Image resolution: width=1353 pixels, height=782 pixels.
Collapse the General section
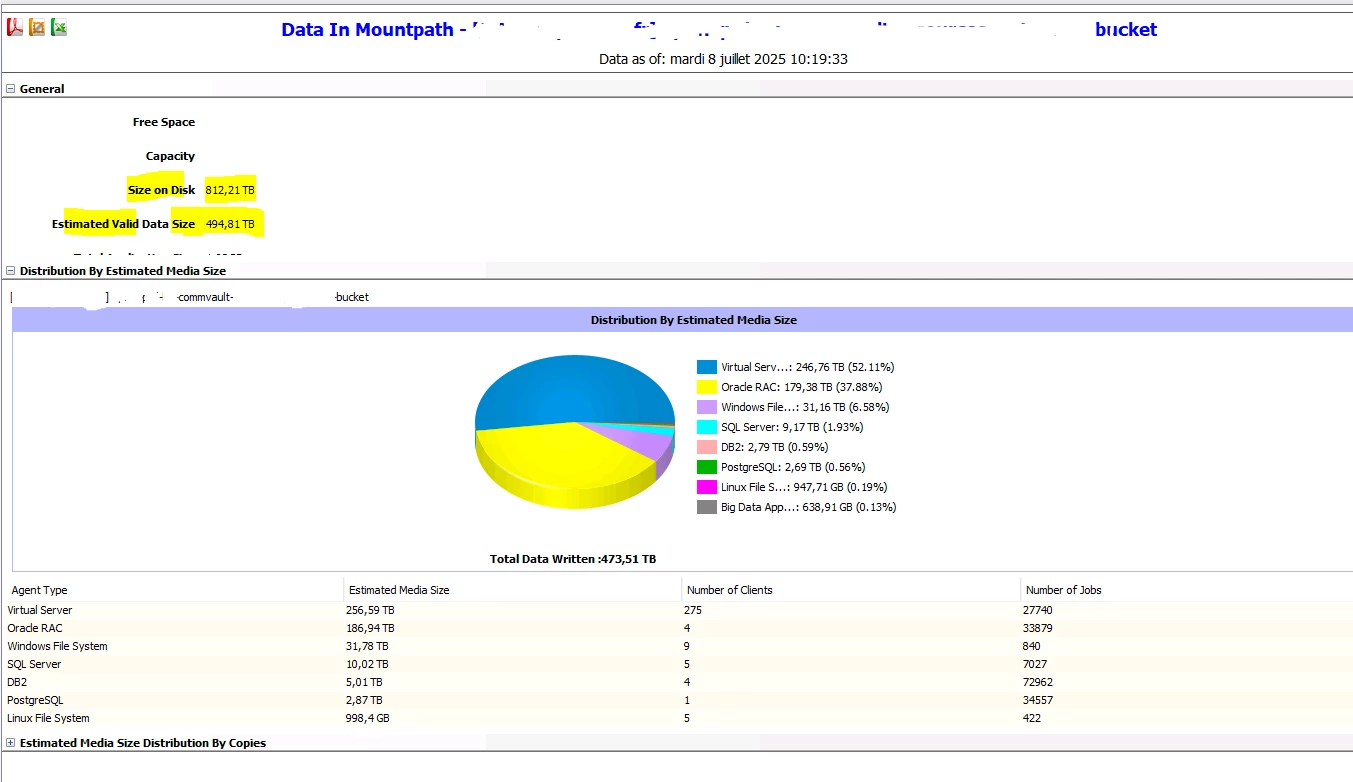[x=11, y=89]
